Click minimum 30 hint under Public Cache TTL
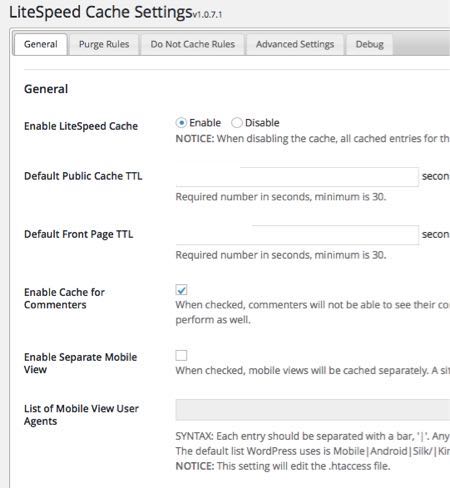Image resolution: width=450 pixels, height=488 pixels. point(281,197)
